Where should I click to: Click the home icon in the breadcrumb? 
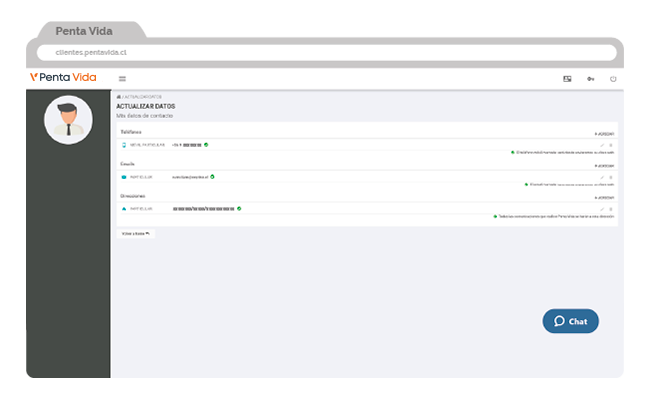[119, 97]
